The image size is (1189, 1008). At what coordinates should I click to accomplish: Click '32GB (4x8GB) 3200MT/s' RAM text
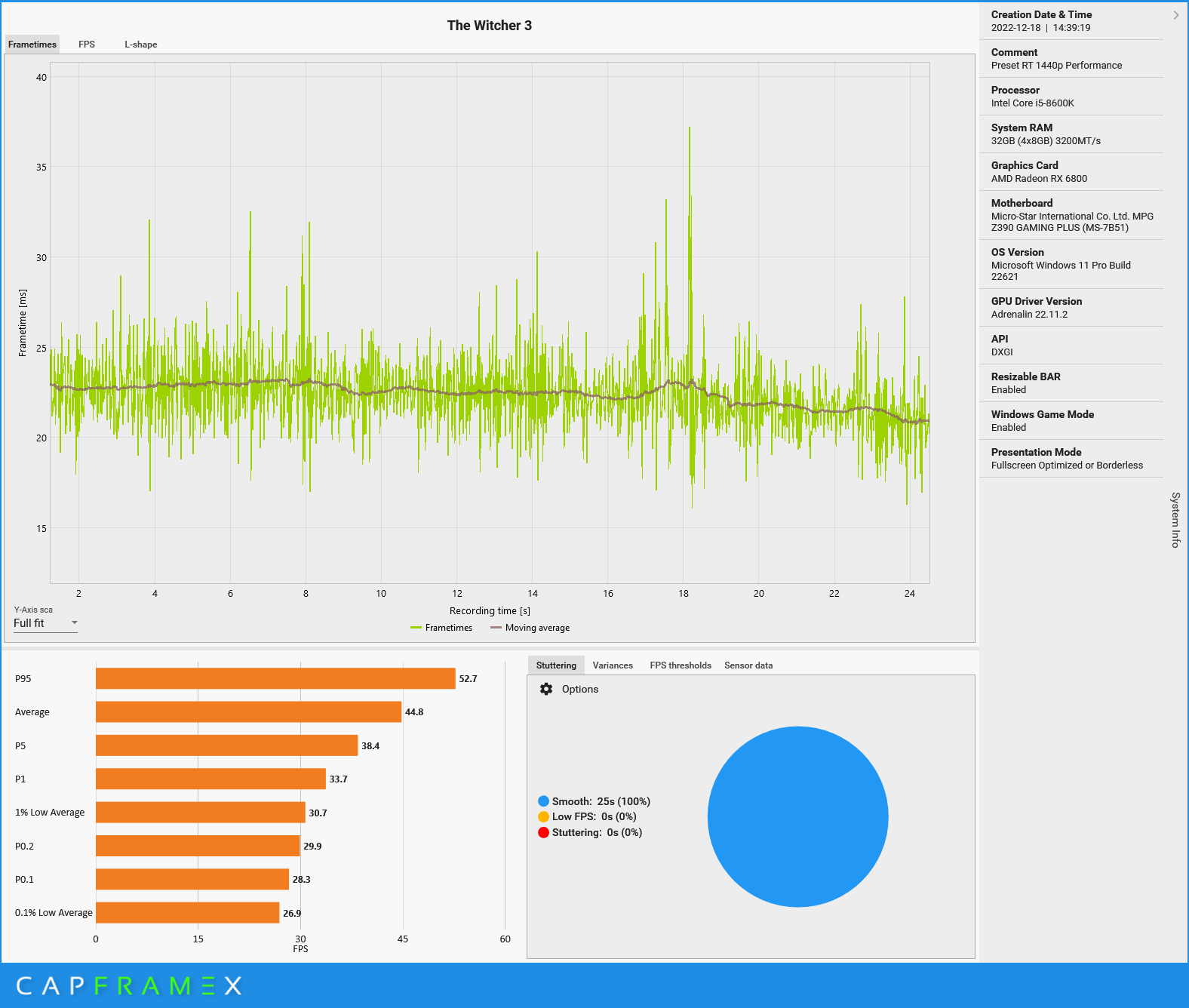point(1046,141)
